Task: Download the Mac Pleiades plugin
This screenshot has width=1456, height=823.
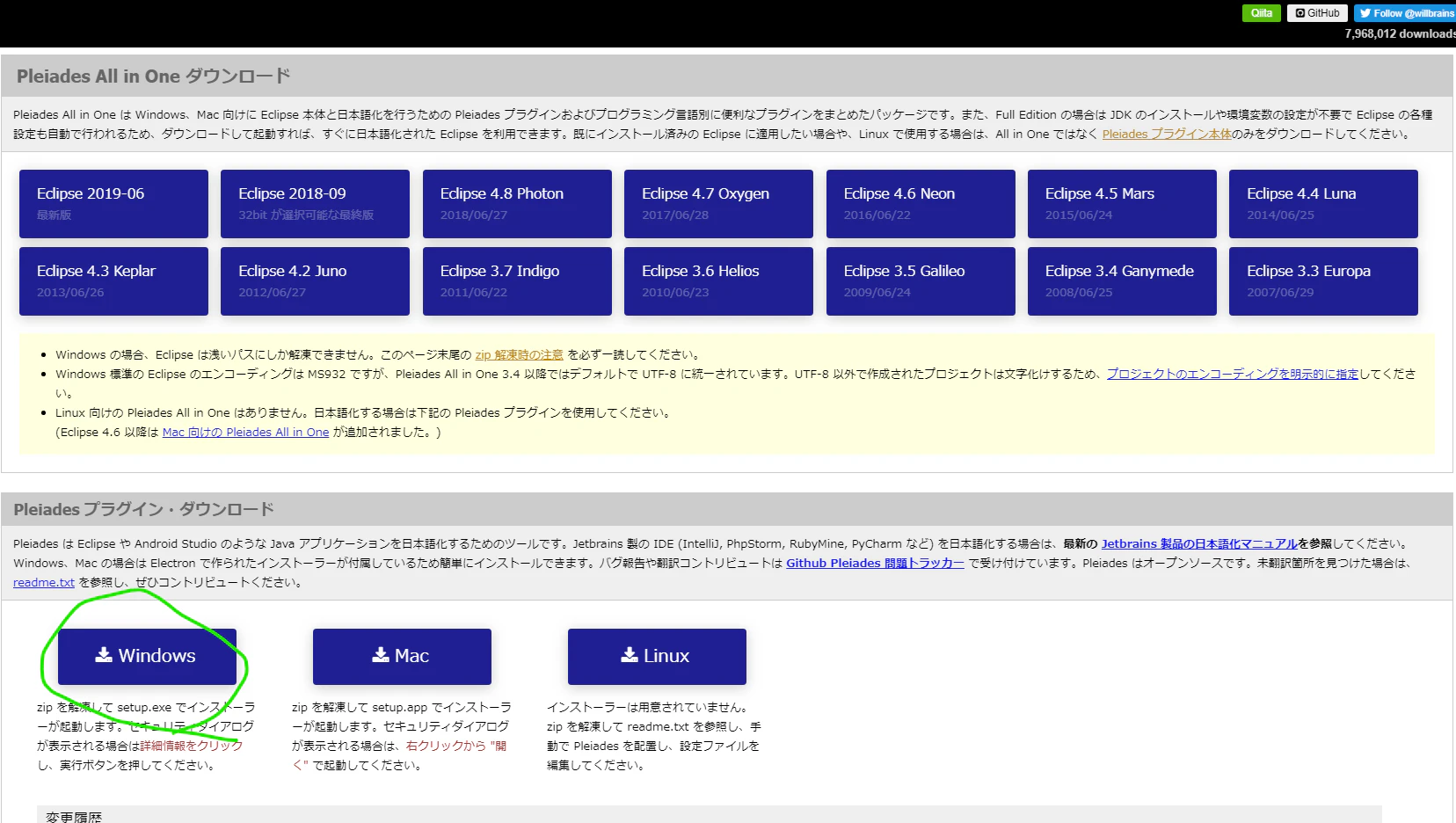Action: pyautogui.click(x=402, y=656)
